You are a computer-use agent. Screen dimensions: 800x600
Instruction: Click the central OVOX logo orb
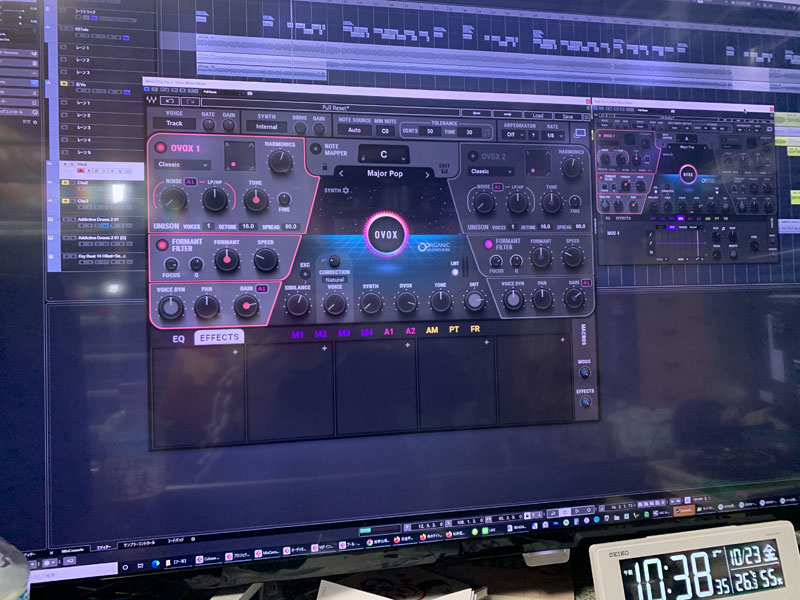click(x=386, y=235)
